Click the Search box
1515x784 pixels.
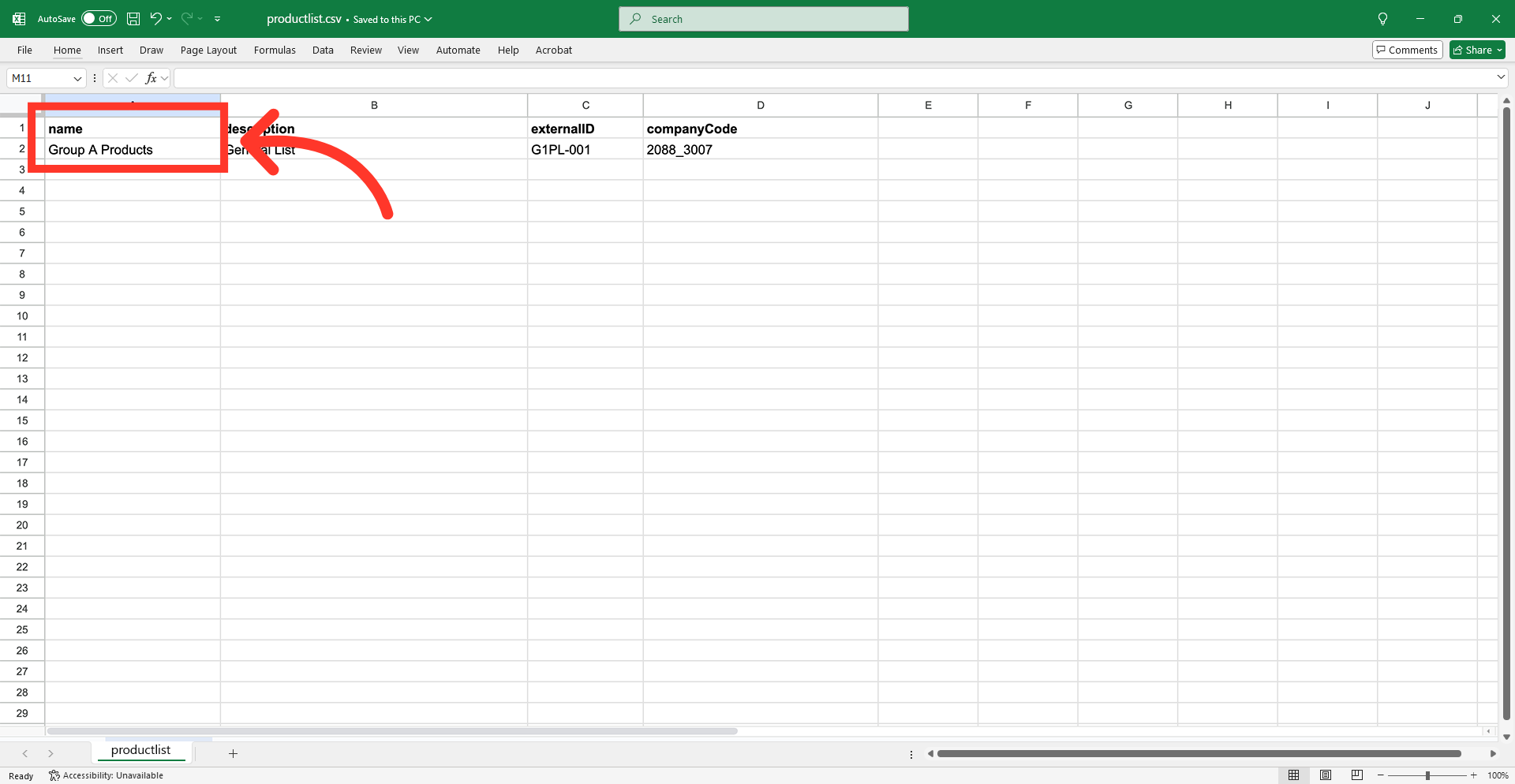[764, 19]
